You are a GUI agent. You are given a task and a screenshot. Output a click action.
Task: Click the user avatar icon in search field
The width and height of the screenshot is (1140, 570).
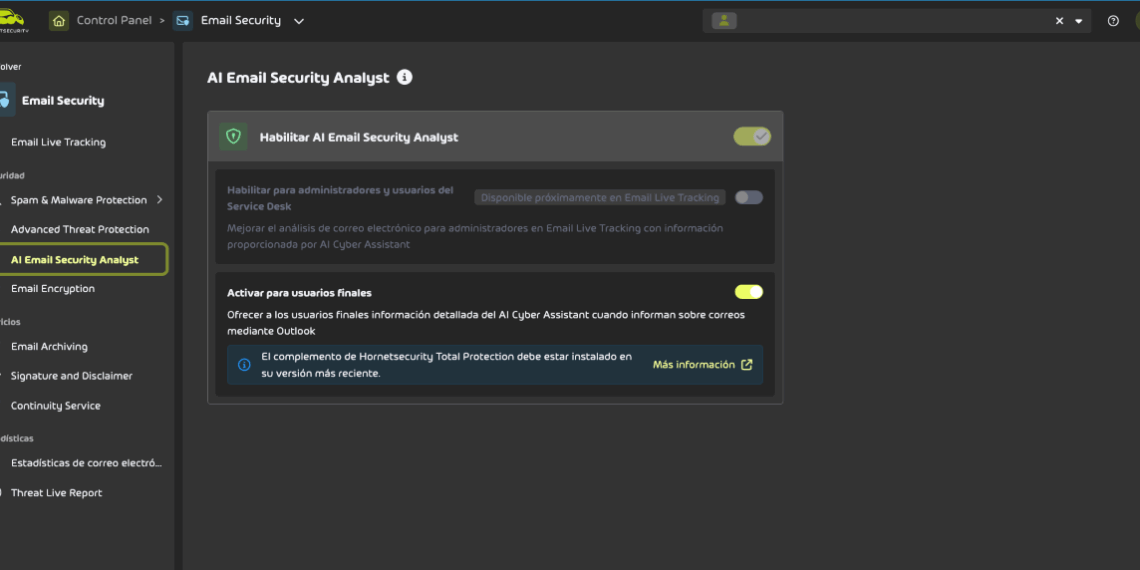pyautogui.click(x=723, y=21)
